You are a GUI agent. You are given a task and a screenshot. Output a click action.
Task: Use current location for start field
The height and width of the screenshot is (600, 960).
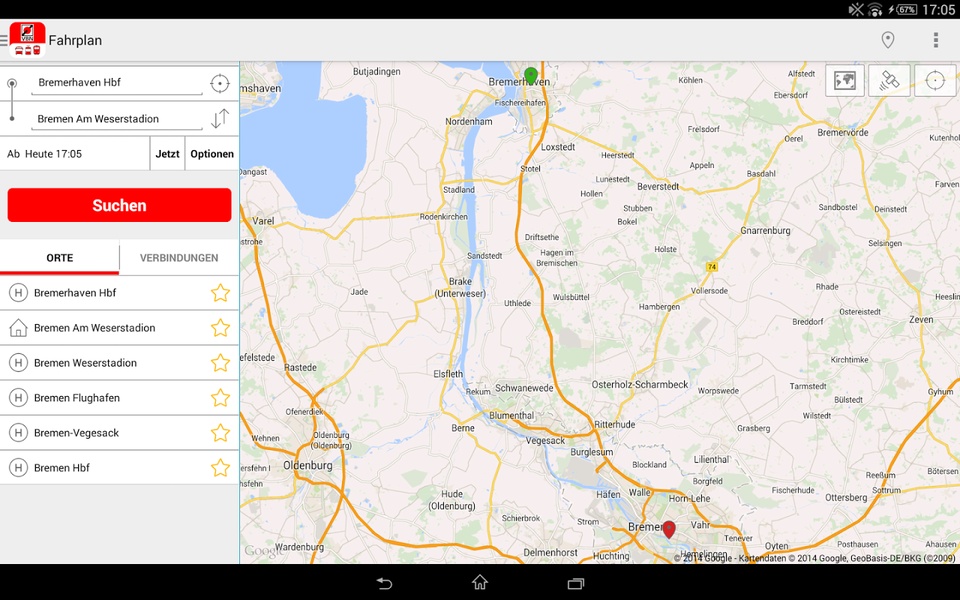tap(219, 83)
